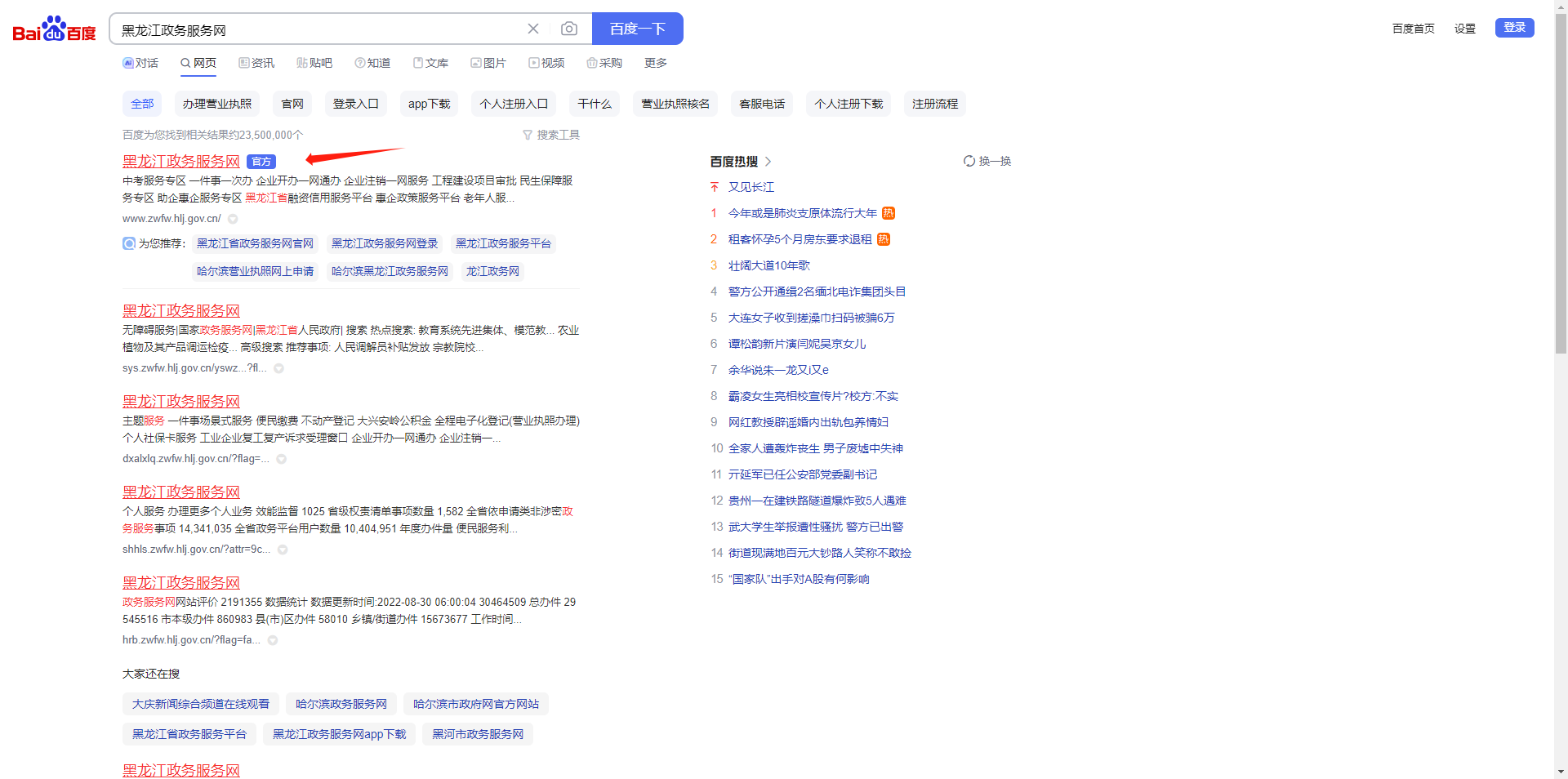Viewport: 1568px width, 779px height.
Task: Click icon beside sys.zwfw.hlj.gov.cn URL
Action: coord(278,368)
